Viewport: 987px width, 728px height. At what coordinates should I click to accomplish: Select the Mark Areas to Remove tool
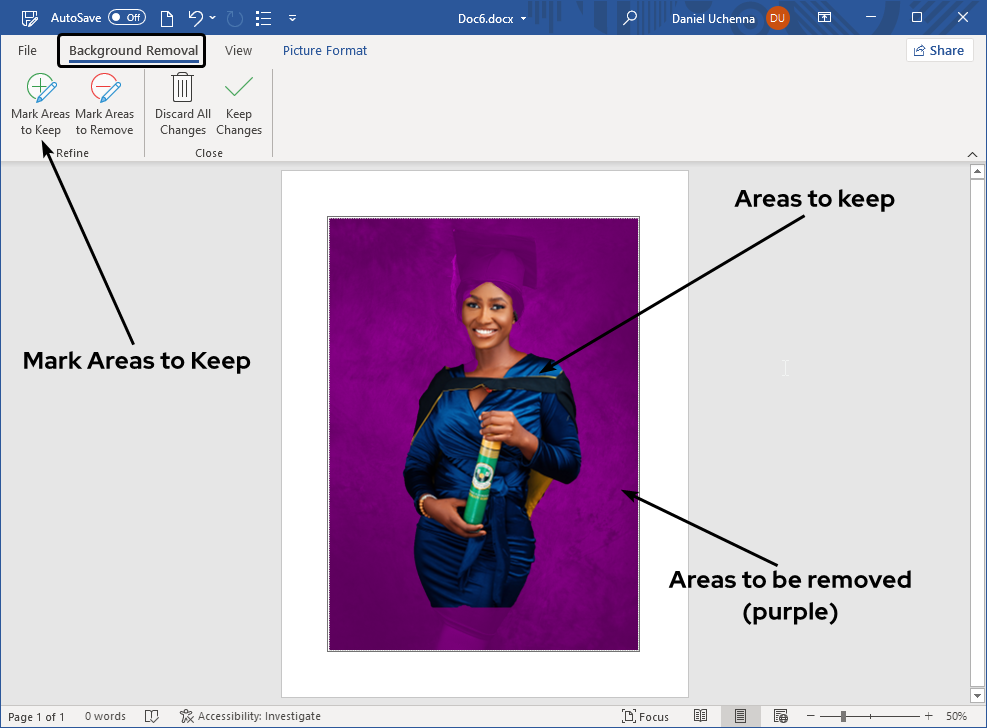tap(104, 105)
